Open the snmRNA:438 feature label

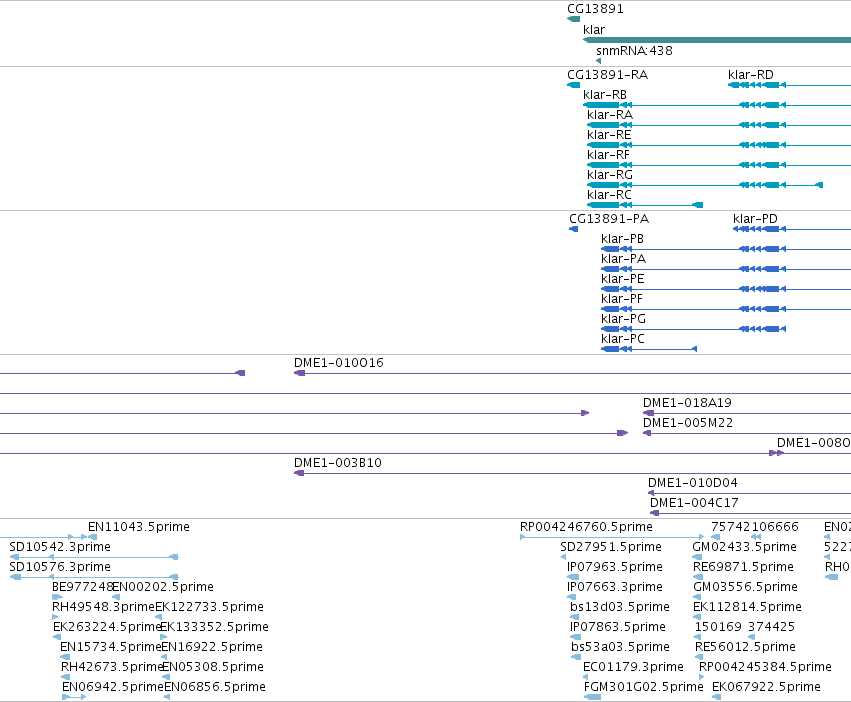click(634, 51)
